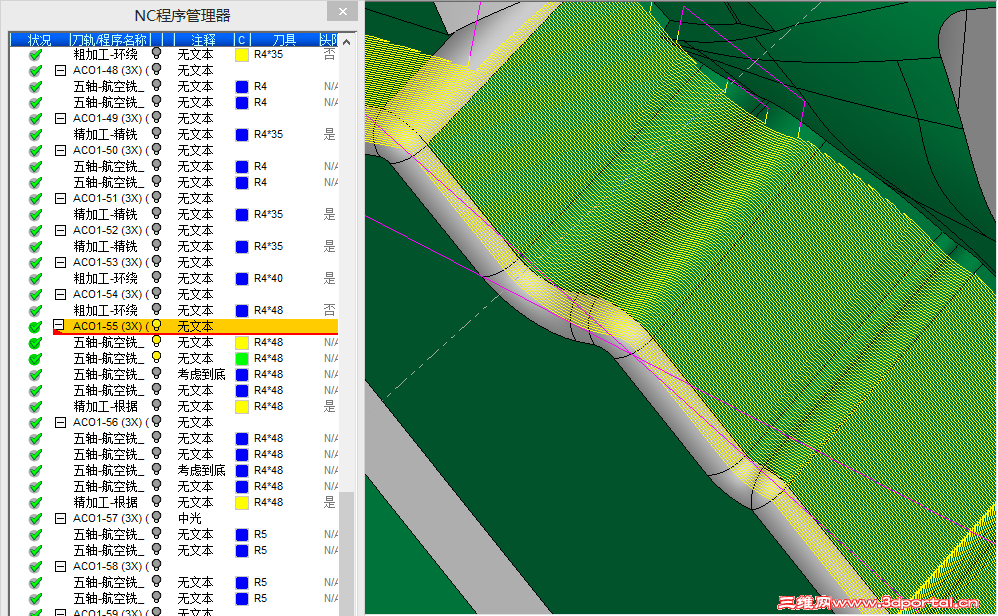Click the bulb on the R4*40 粗加工-环绕 row
The image size is (998, 616).
(156, 277)
